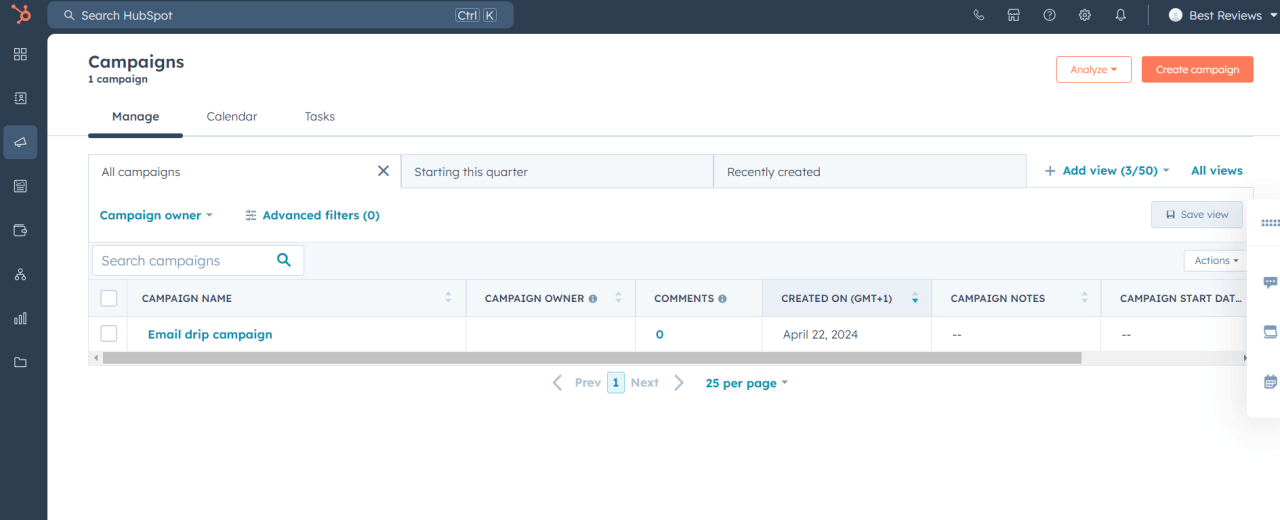Image resolution: width=1280 pixels, height=520 pixels.
Task: Sort by Created On column arrows
Action: pyautogui.click(x=915, y=298)
